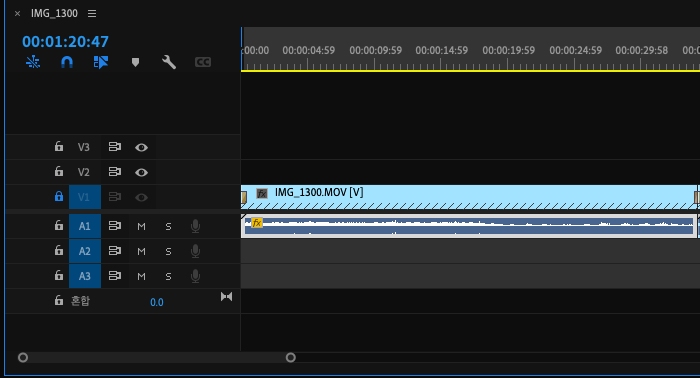This screenshot has height=378, width=700.
Task: Target the V2 track label
Action: [83, 172]
